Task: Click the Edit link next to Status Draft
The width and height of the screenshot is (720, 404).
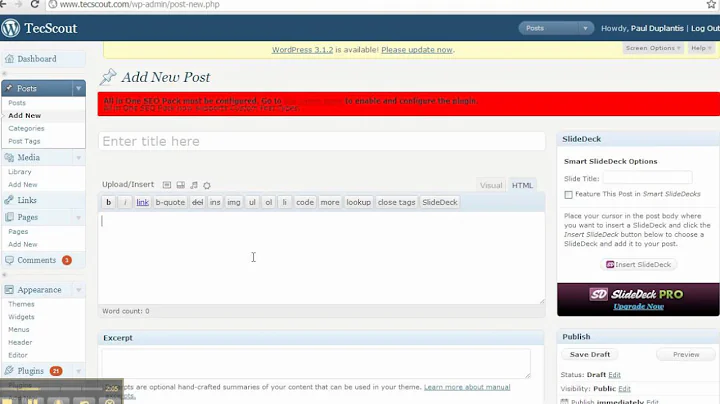Action: [x=614, y=375]
